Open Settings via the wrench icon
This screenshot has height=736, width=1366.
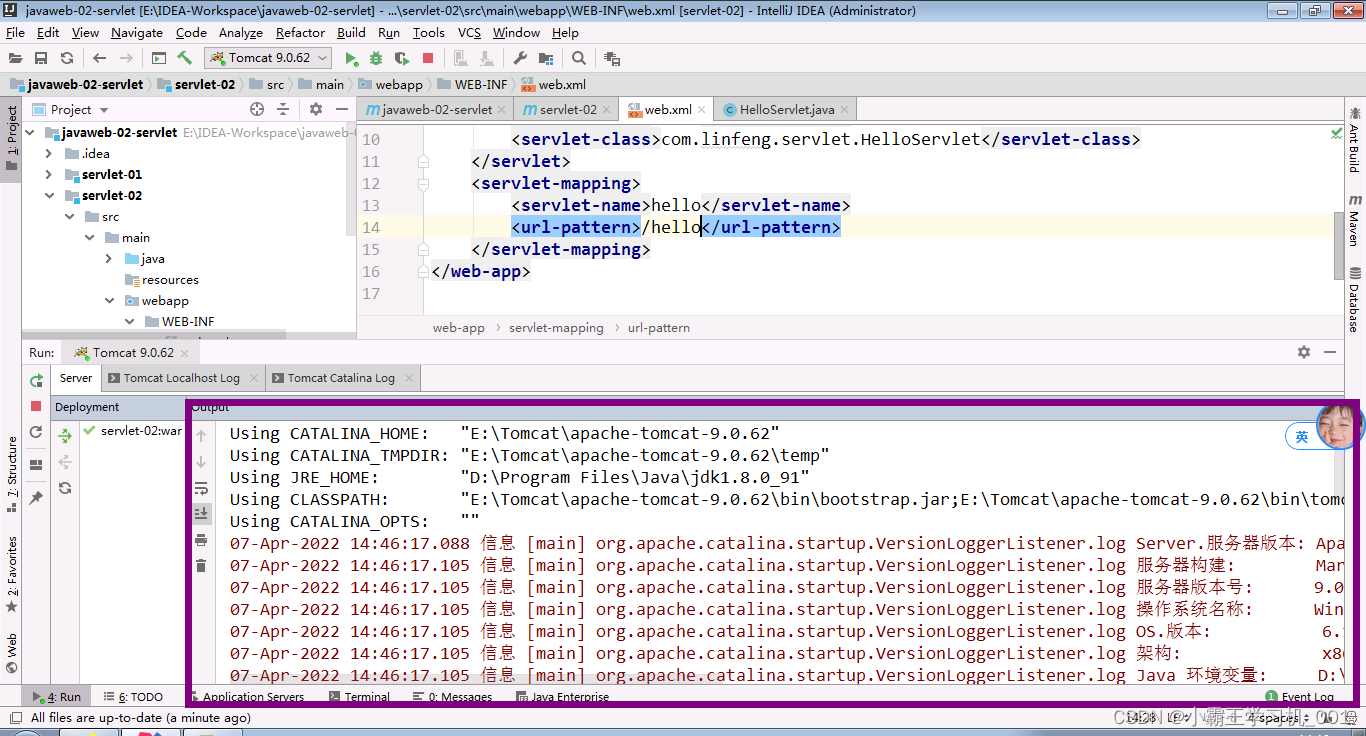pos(520,58)
